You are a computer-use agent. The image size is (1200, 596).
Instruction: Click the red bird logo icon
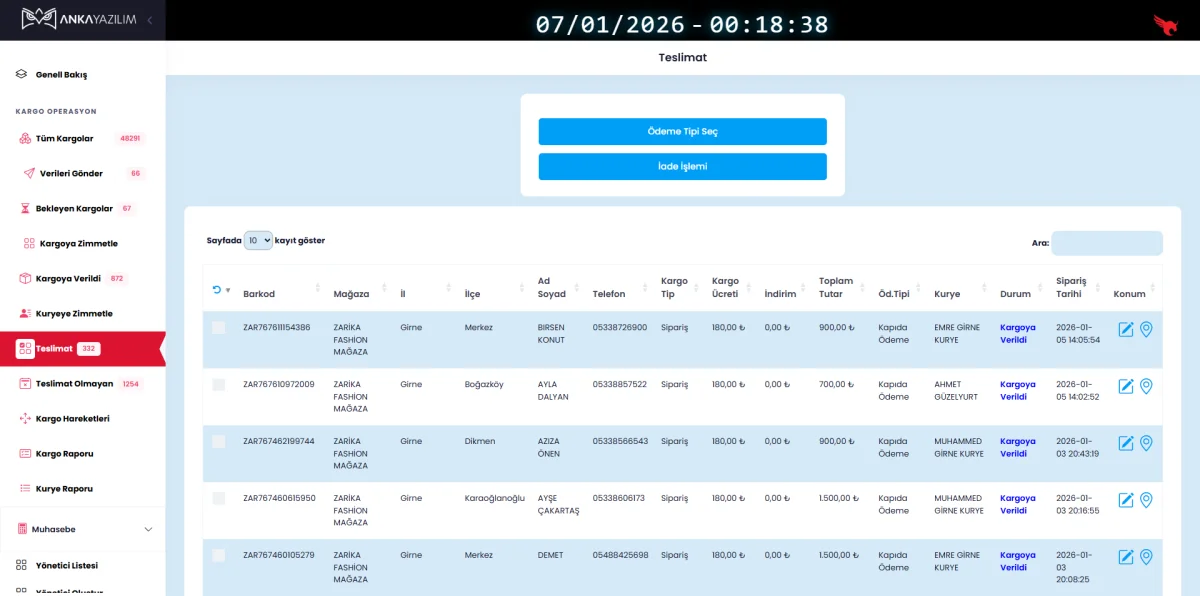(1165, 23)
